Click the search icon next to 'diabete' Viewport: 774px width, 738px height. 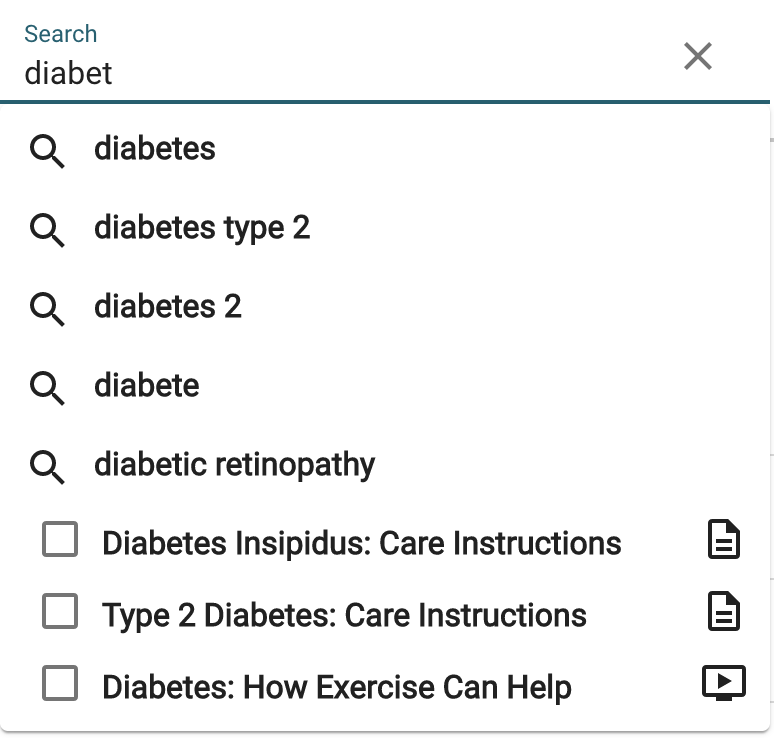point(47,388)
